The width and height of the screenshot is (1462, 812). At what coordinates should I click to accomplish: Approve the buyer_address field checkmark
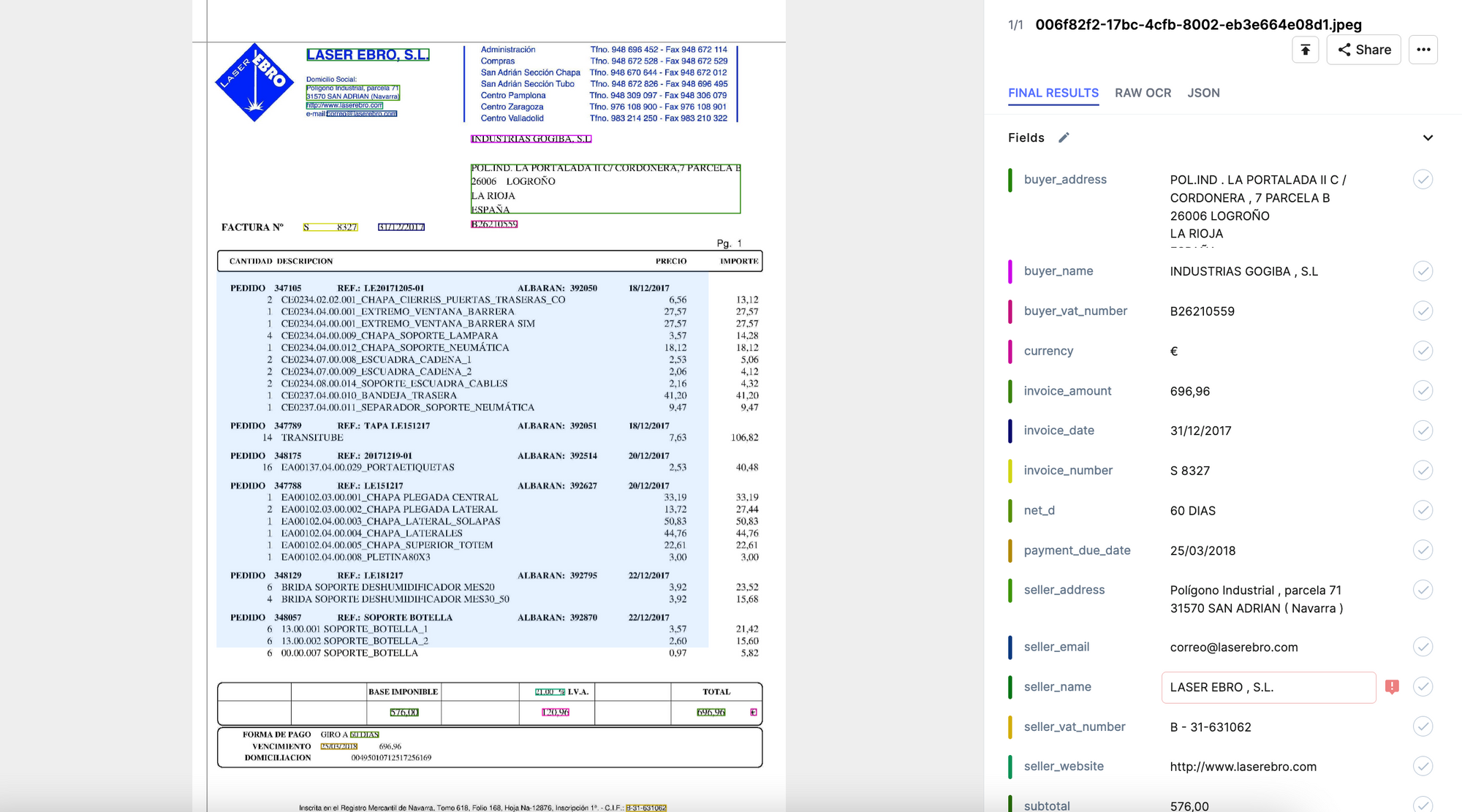pos(1422,180)
